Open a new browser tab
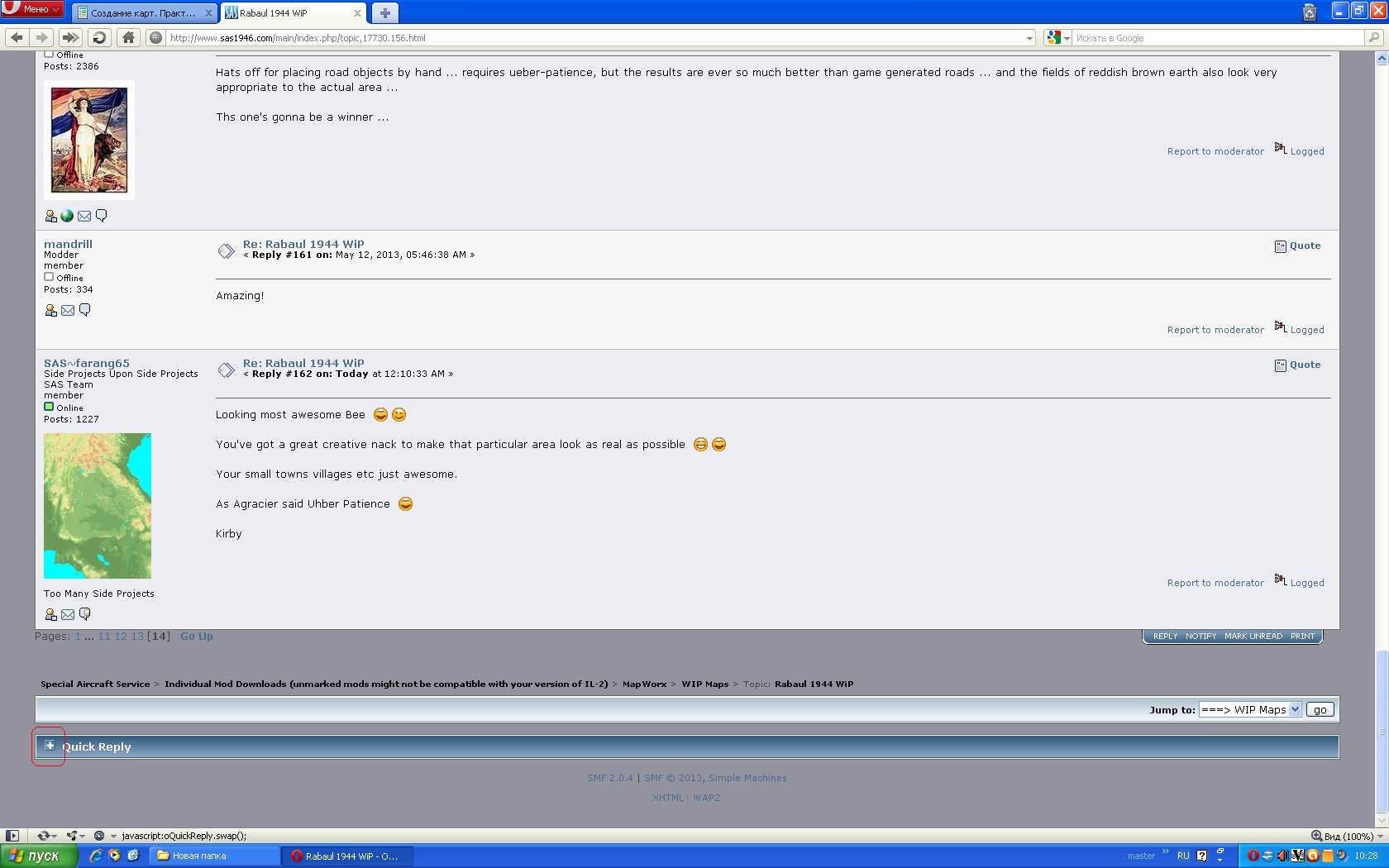Screen dimensions: 1389x868 tap(384, 13)
